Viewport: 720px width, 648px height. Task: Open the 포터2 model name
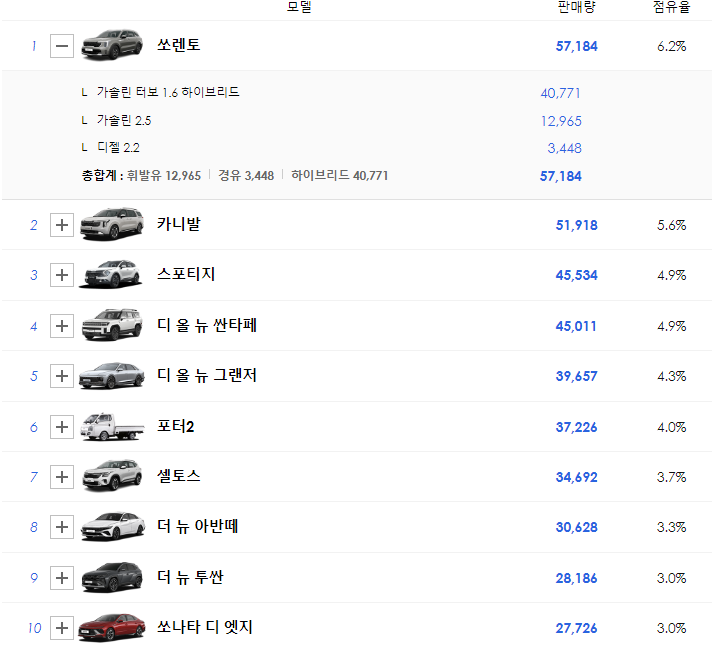[x=175, y=426]
